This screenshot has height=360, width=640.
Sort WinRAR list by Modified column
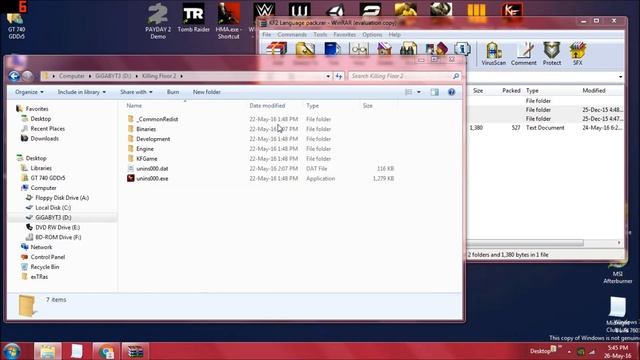tap(594, 91)
